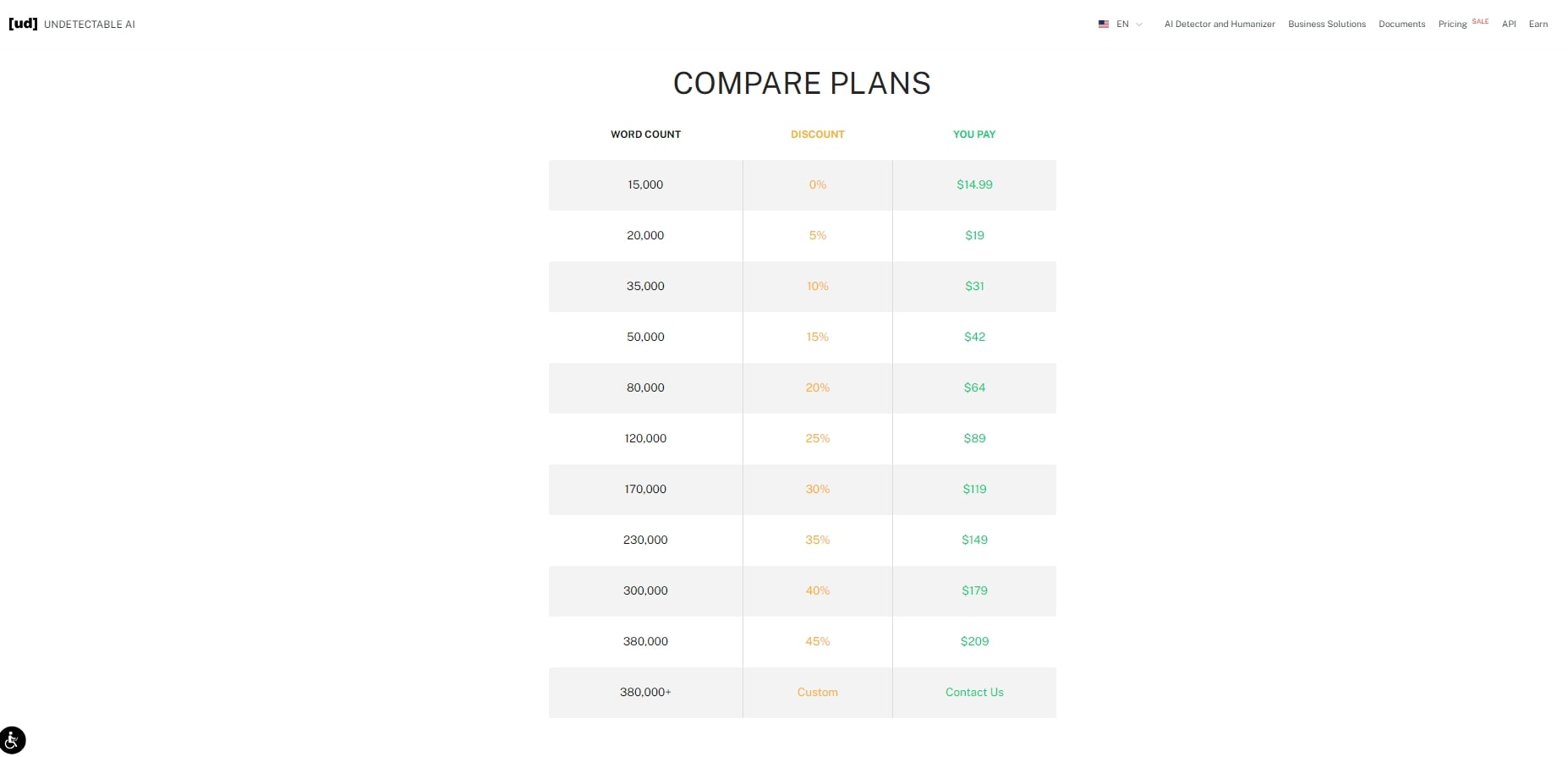Click the Custom discount cell
The width and height of the screenshot is (1568, 757).
[817, 692]
